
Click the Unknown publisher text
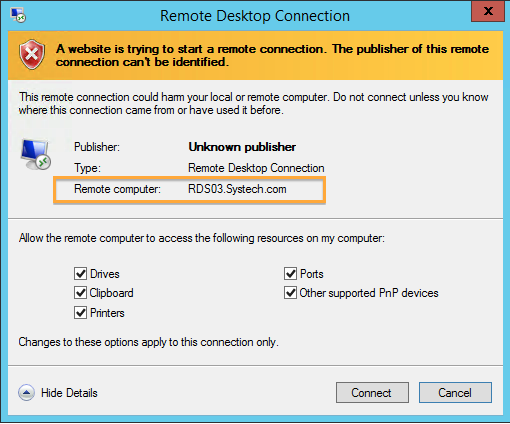pyautogui.click(x=242, y=147)
